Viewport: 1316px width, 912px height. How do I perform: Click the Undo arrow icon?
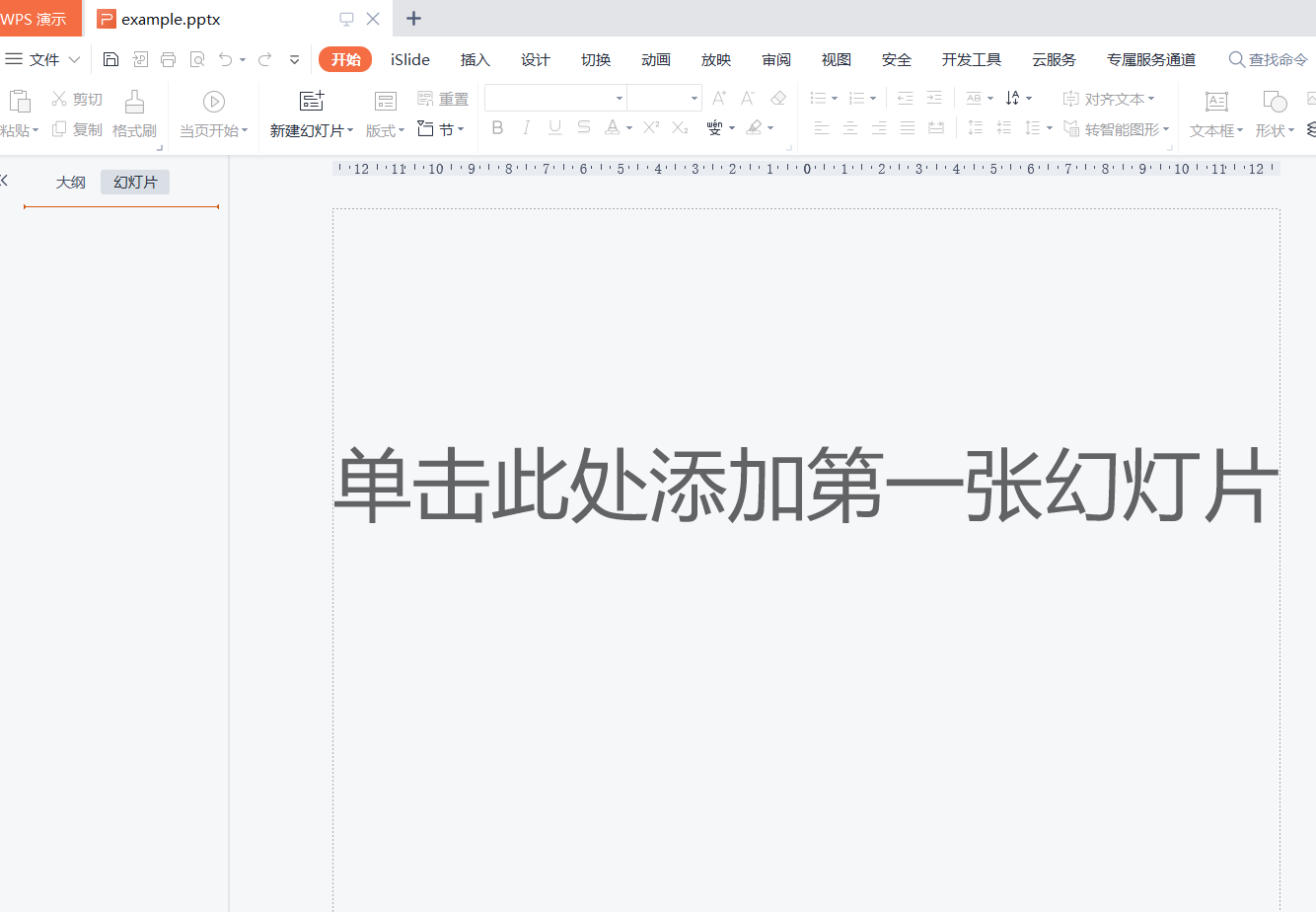click(x=226, y=59)
